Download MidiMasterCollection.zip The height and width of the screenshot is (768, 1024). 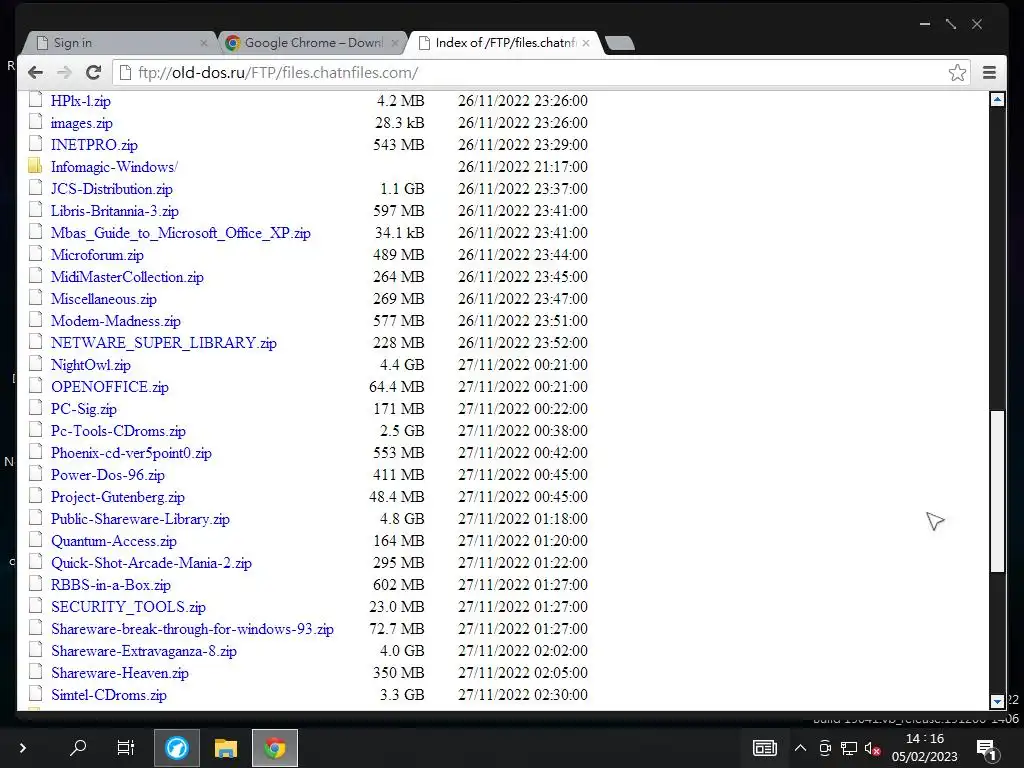click(127, 277)
